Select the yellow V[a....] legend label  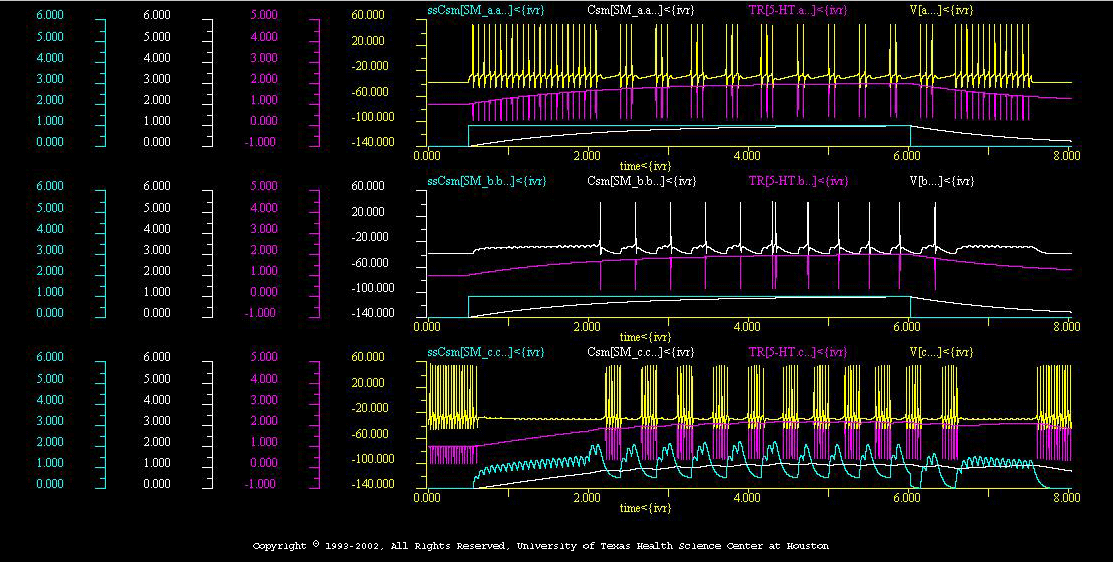point(943,10)
